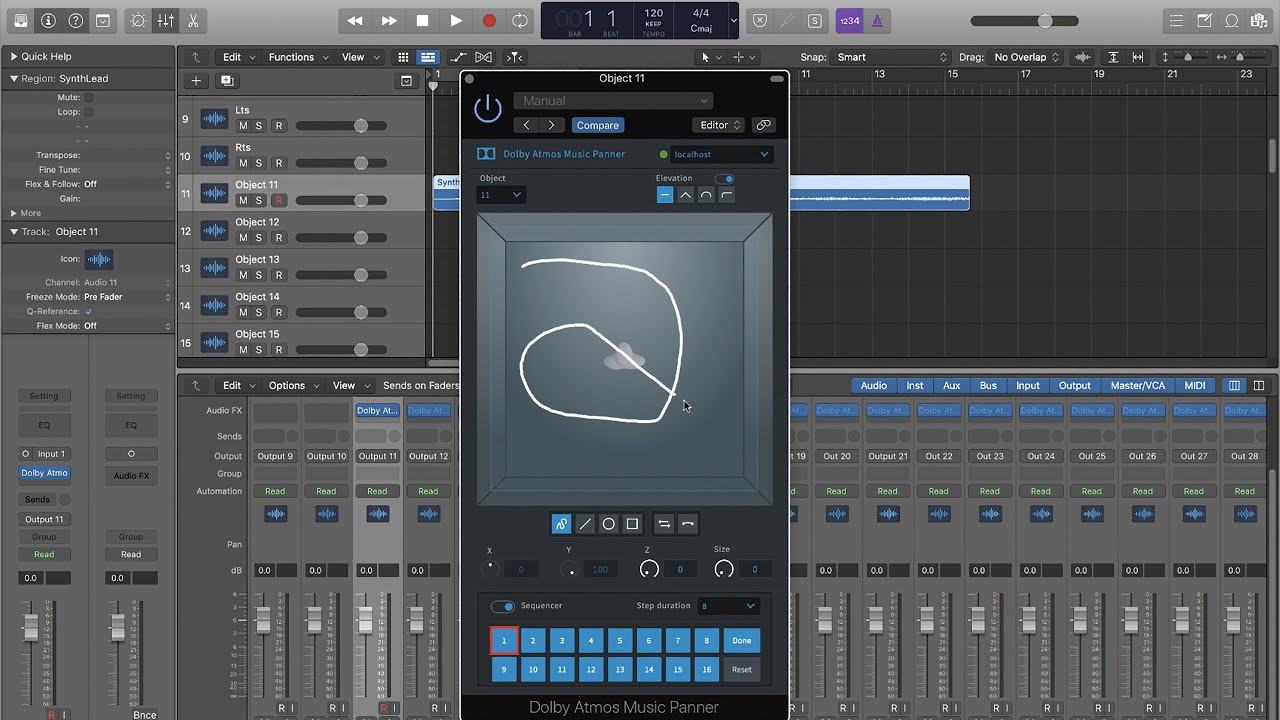Click the red Record button

(489, 20)
